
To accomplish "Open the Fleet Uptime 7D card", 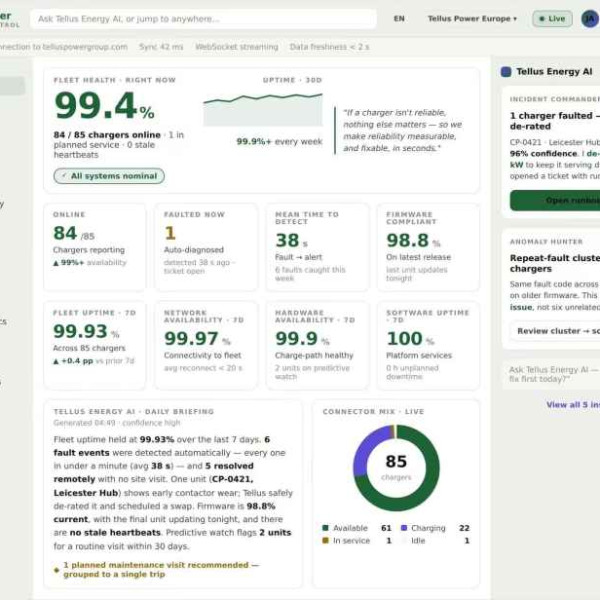I will [x=95, y=346].
